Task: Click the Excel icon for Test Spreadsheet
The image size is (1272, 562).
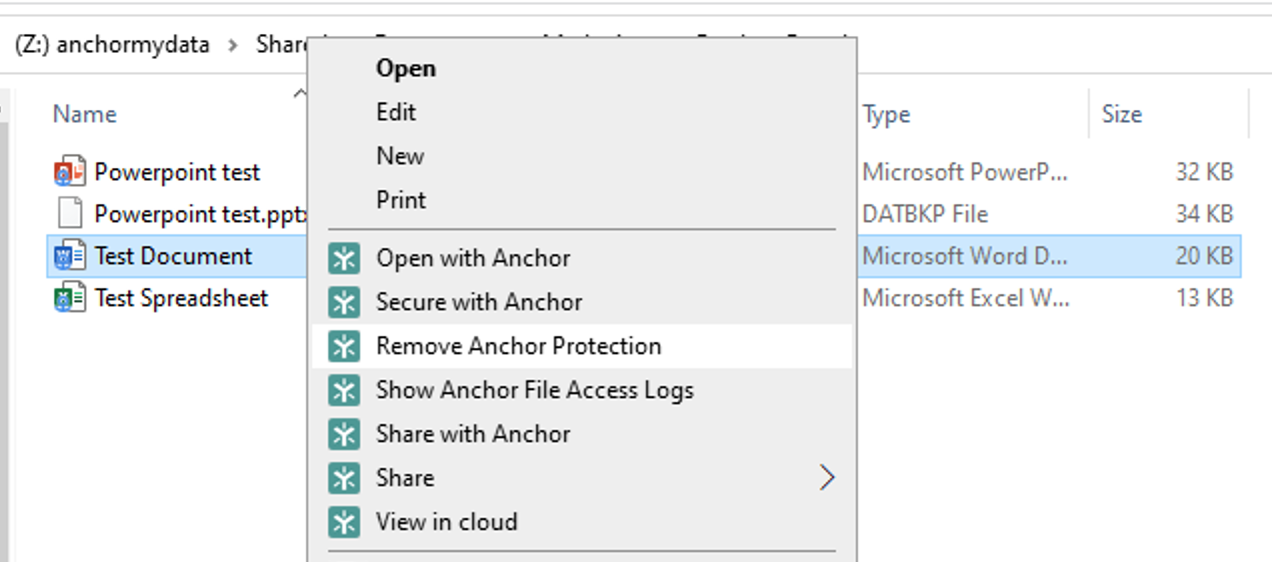Action: pyautogui.click(x=69, y=298)
